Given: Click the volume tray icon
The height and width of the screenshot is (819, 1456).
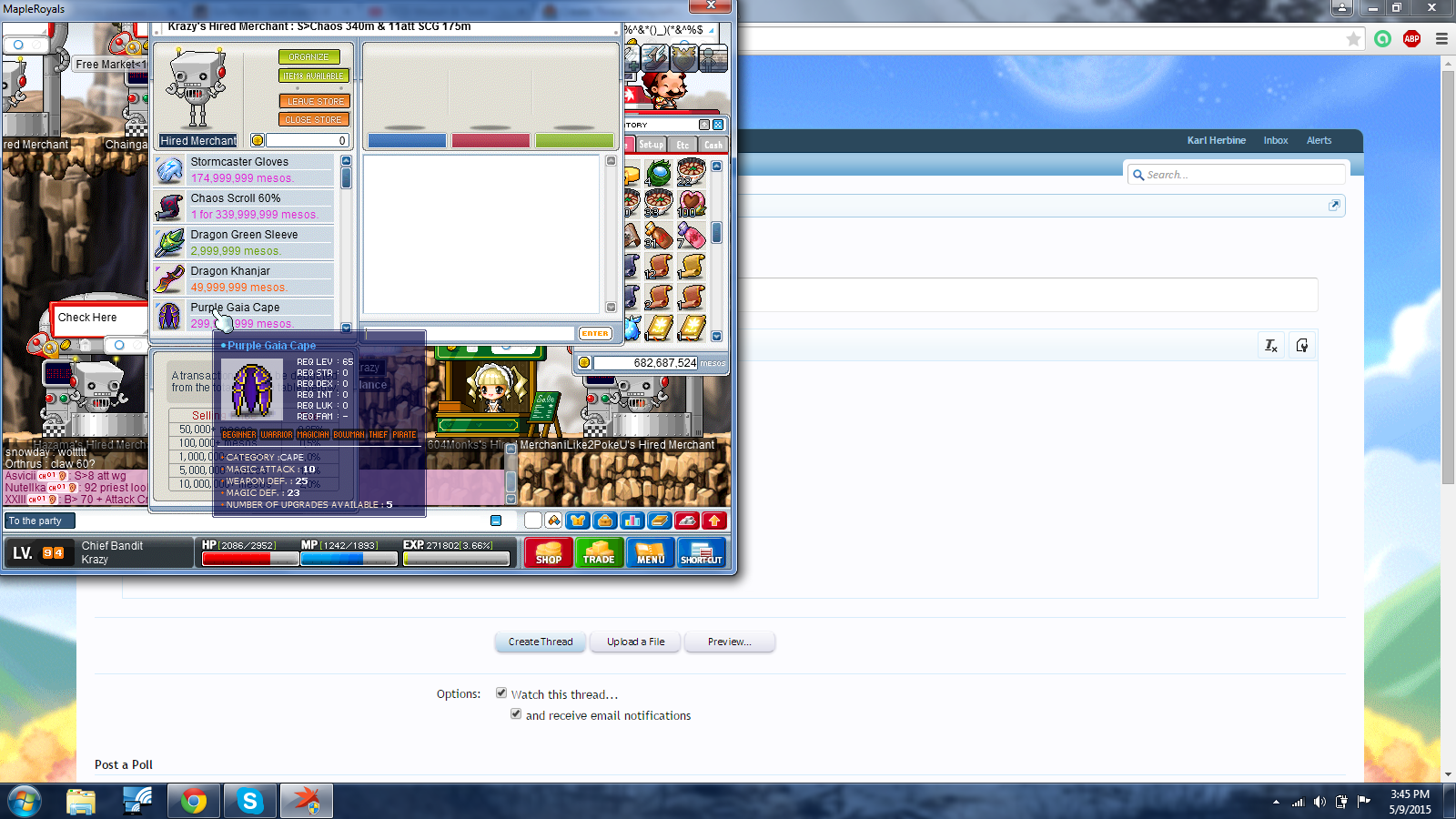Looking at the screenshot, I should 1319,802.
